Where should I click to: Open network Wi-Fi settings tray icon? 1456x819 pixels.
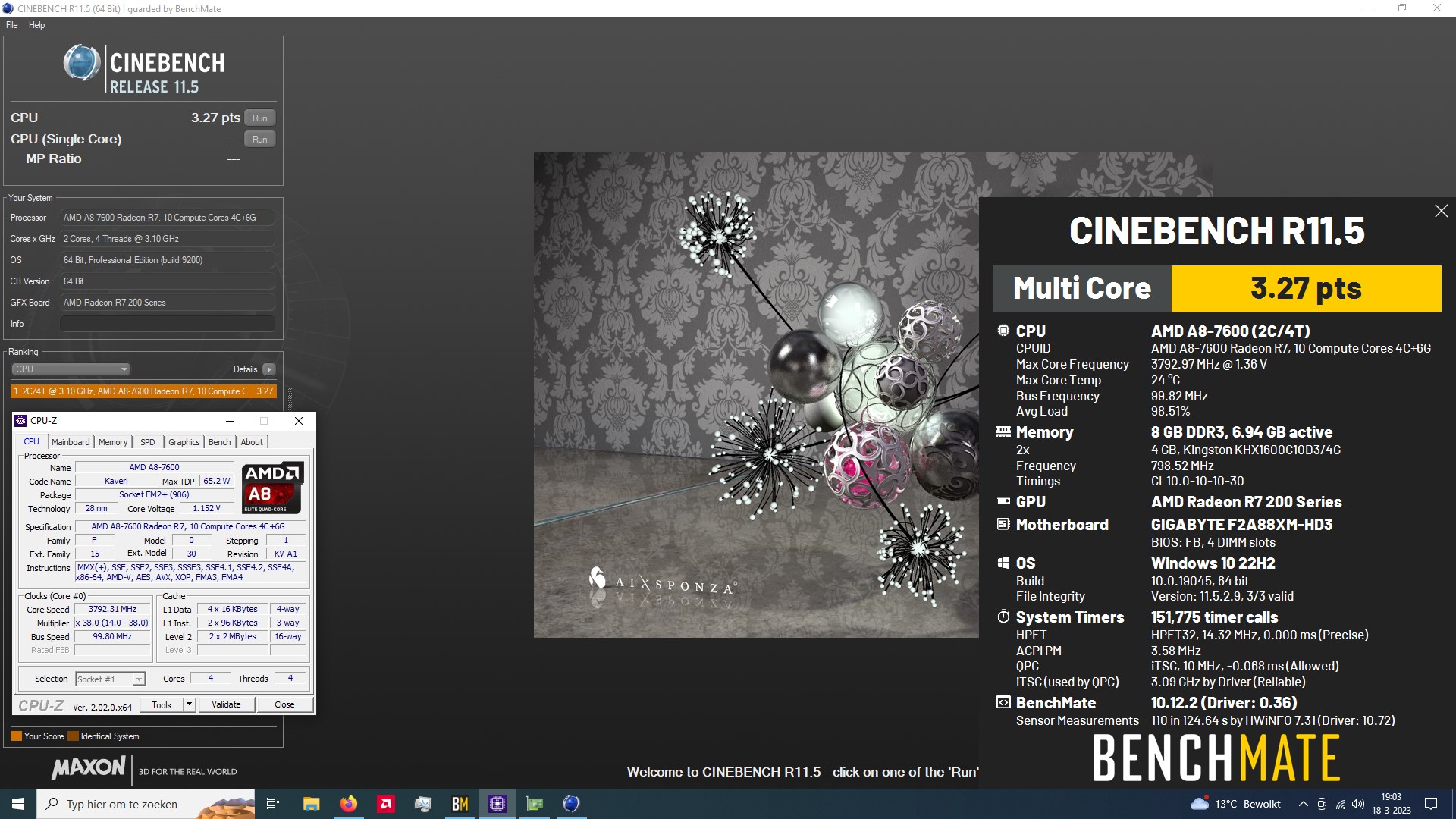coord(1341,804)
